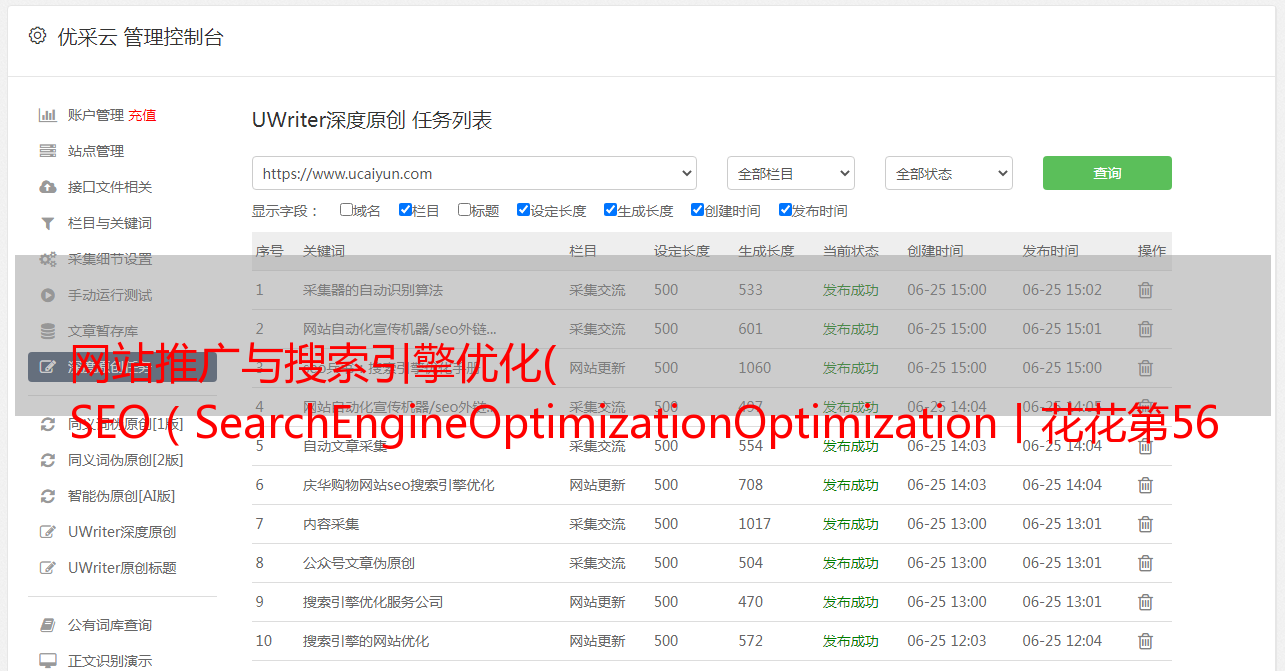Click keyword 公众号文章伪原创
Viewport: 1285px width, 671px height.
pos(359,563)
